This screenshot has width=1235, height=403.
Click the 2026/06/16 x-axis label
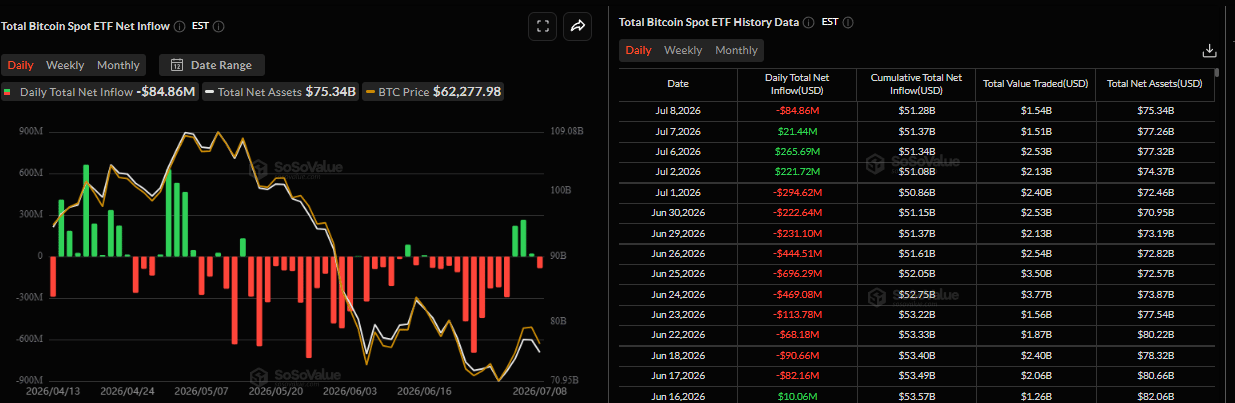422,393
